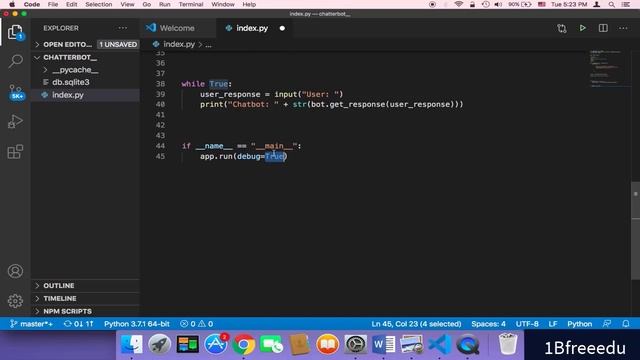Screen dimensions: 640x360
Task: Expand the OUTLINE section
Action: click(59, 285)
